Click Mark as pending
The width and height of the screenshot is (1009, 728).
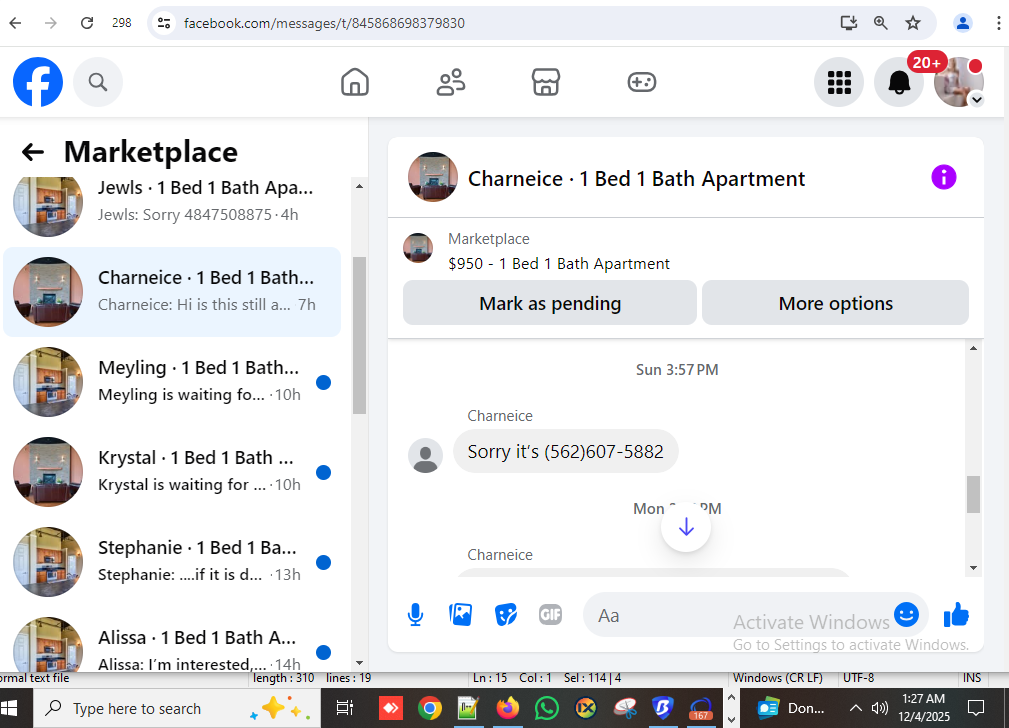[550, 303]
